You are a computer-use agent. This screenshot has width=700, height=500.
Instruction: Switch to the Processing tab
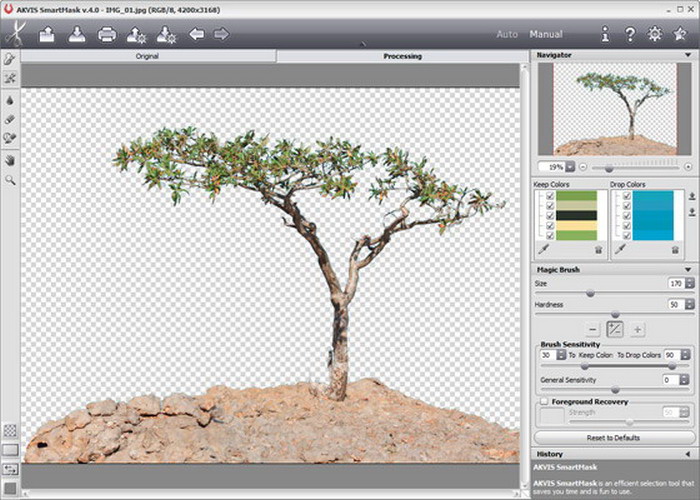tap(402, 56)
